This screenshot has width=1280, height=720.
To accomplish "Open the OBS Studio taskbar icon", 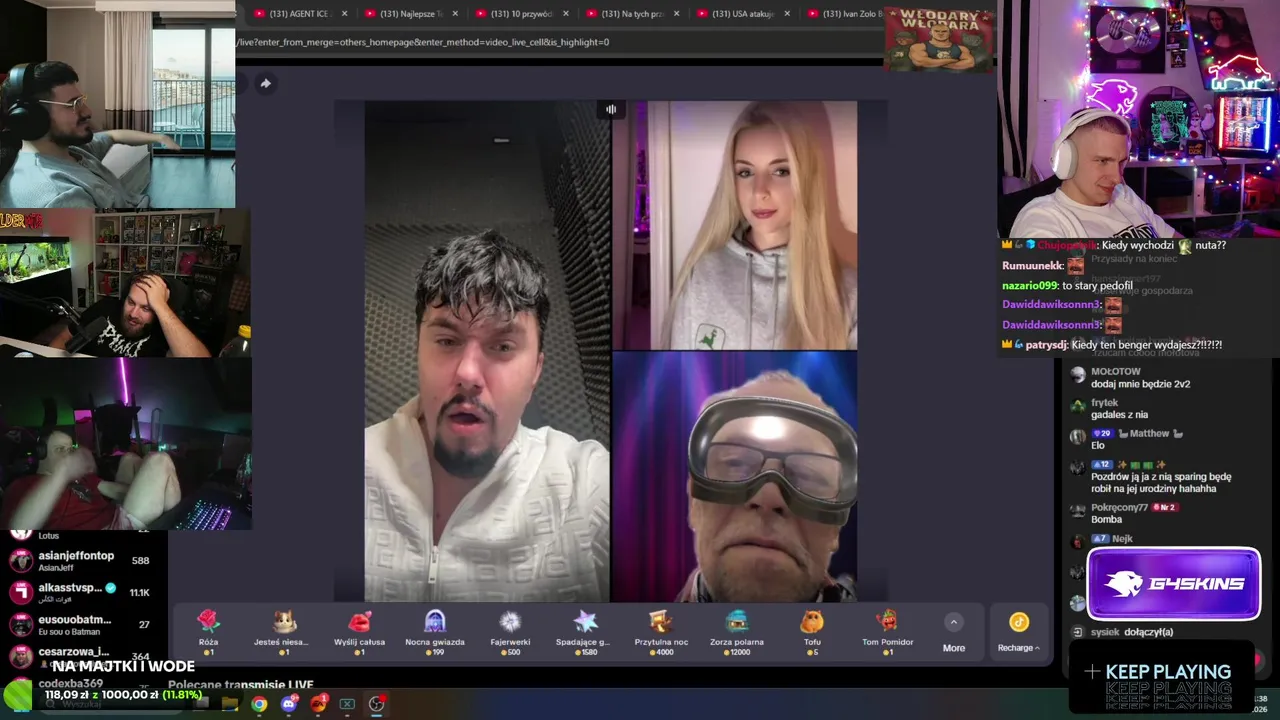I will click(376, 704).
